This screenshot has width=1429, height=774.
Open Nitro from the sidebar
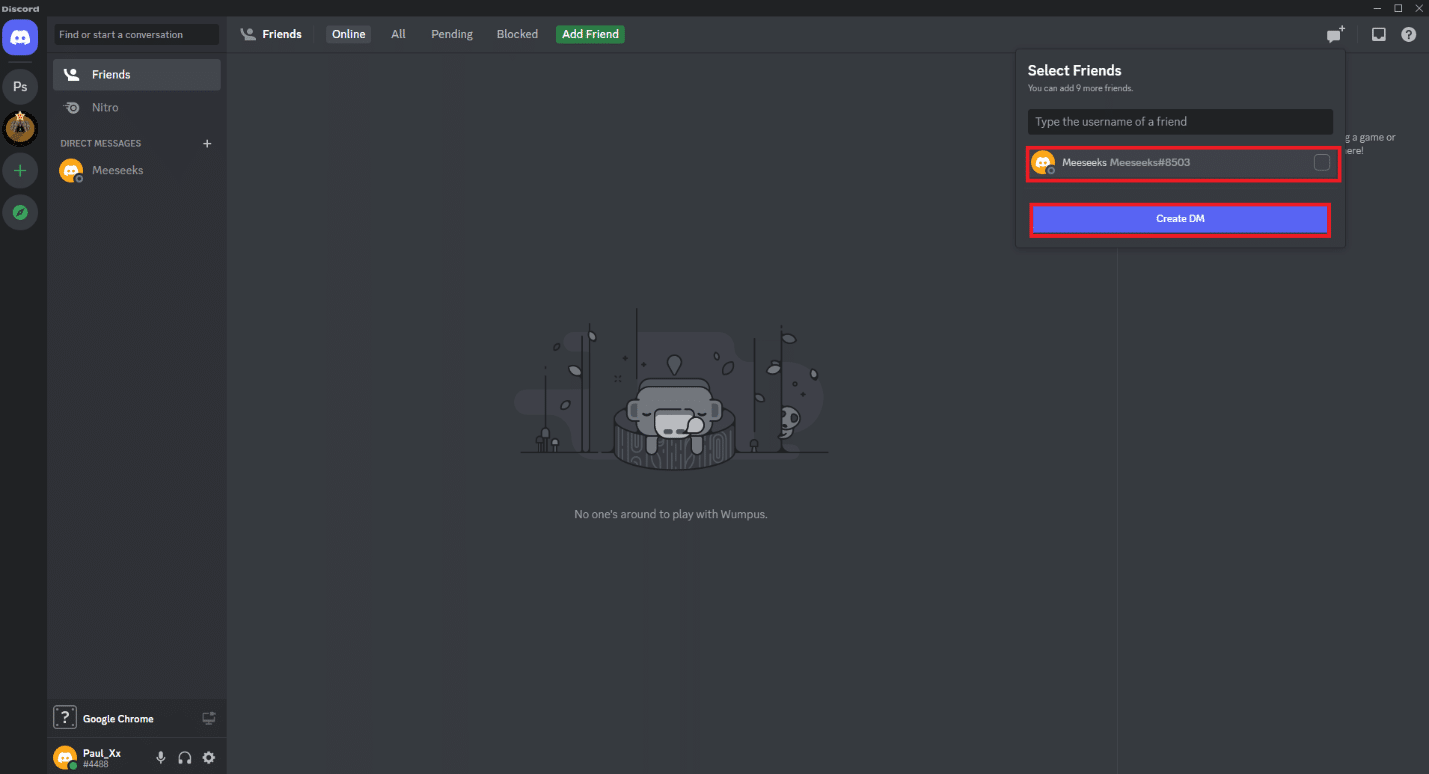[137, 107]
